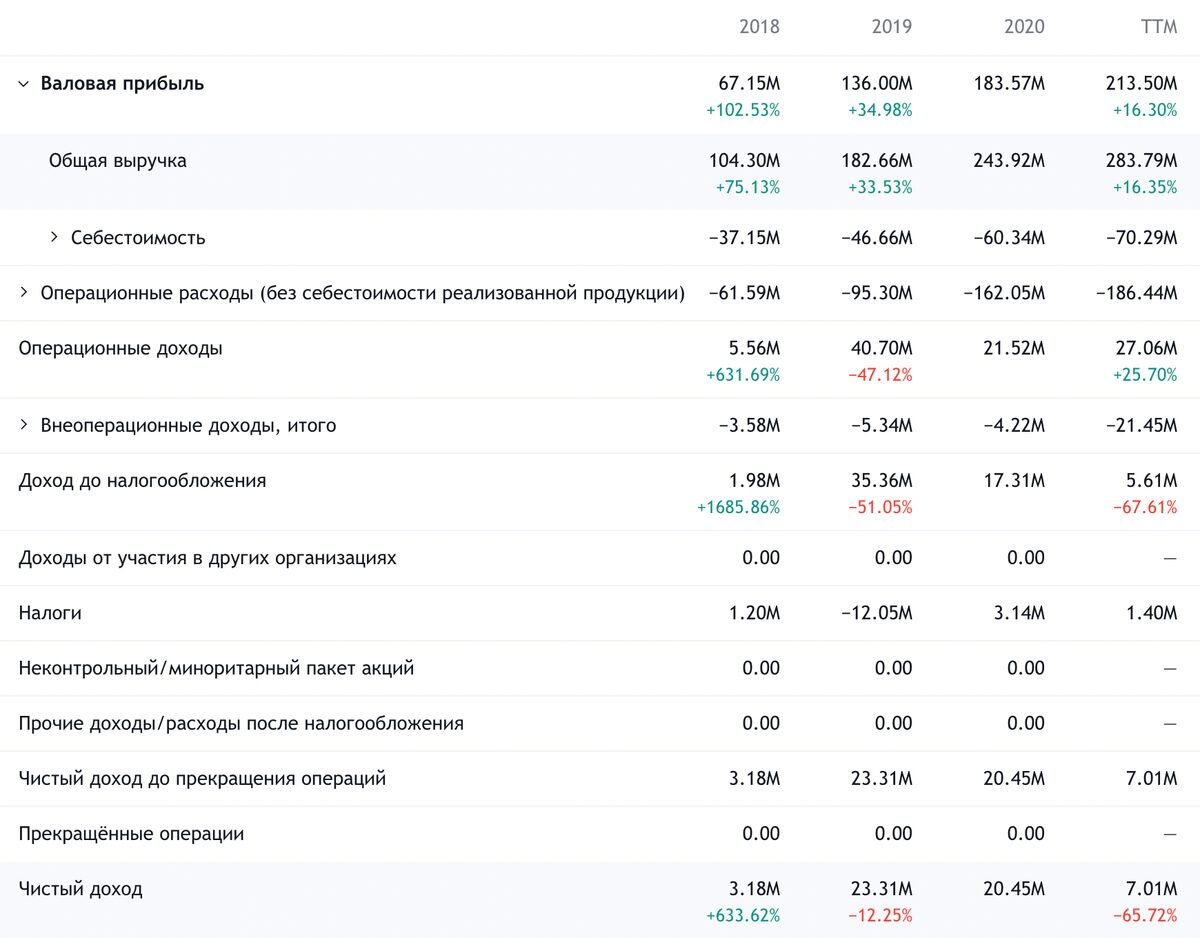
Task: Select the Чистый доход до прекращения операций label
Action: point(202,778)
